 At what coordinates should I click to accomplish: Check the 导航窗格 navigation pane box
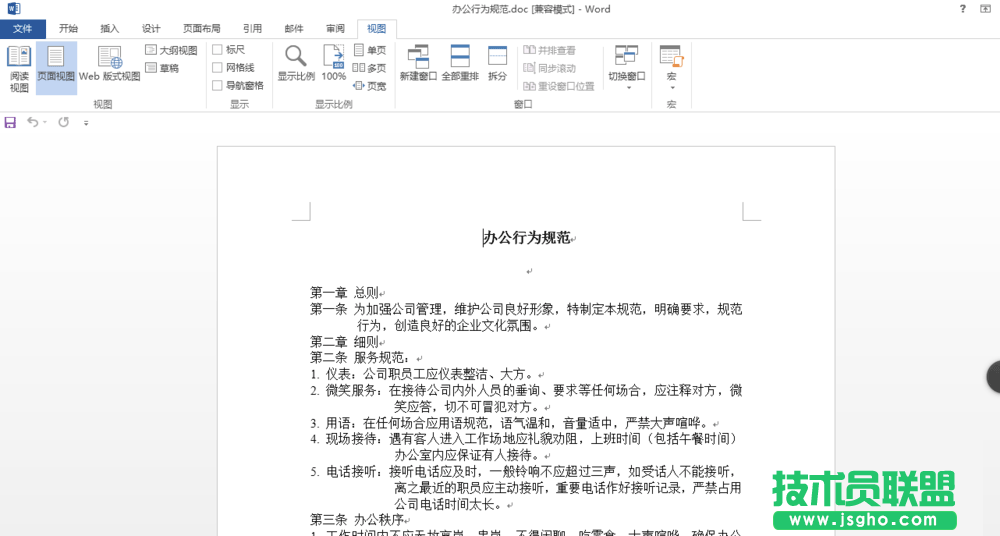tap(217, 85)
